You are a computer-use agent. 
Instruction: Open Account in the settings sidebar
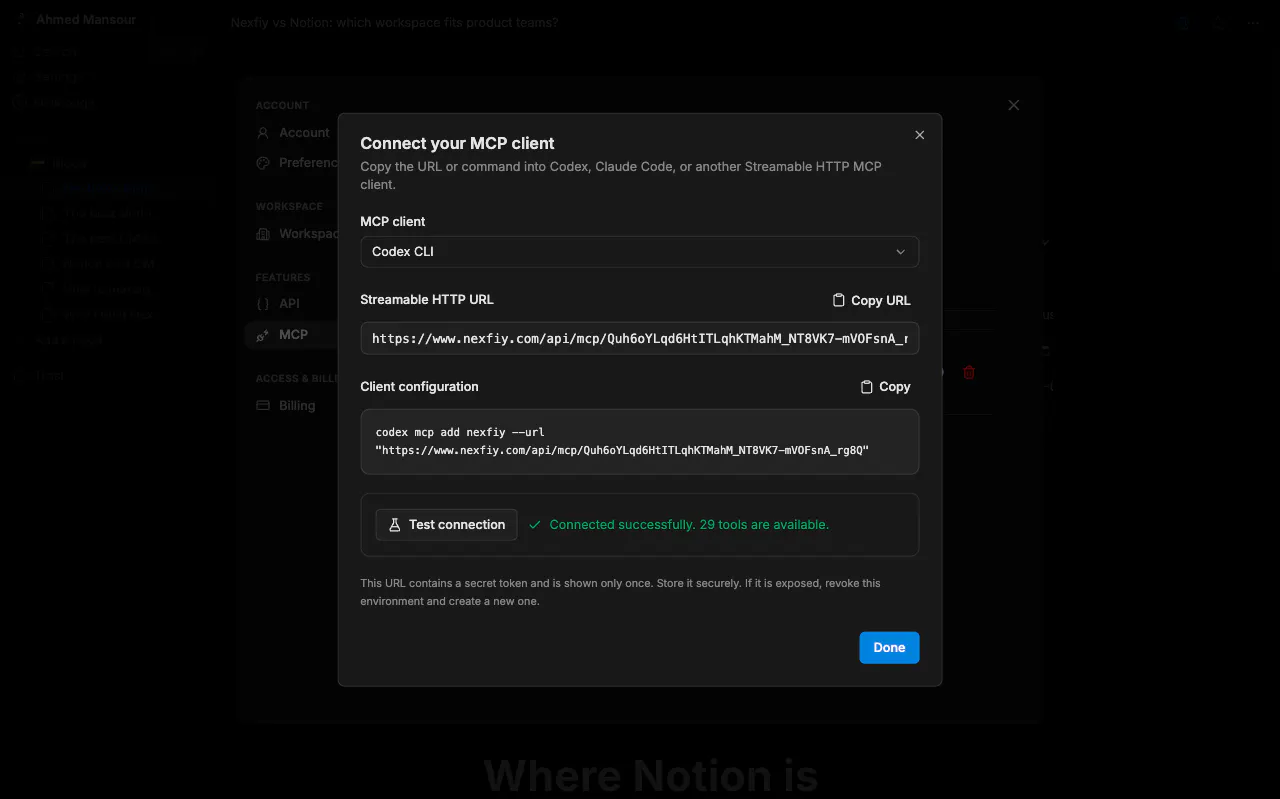point(292,132)
